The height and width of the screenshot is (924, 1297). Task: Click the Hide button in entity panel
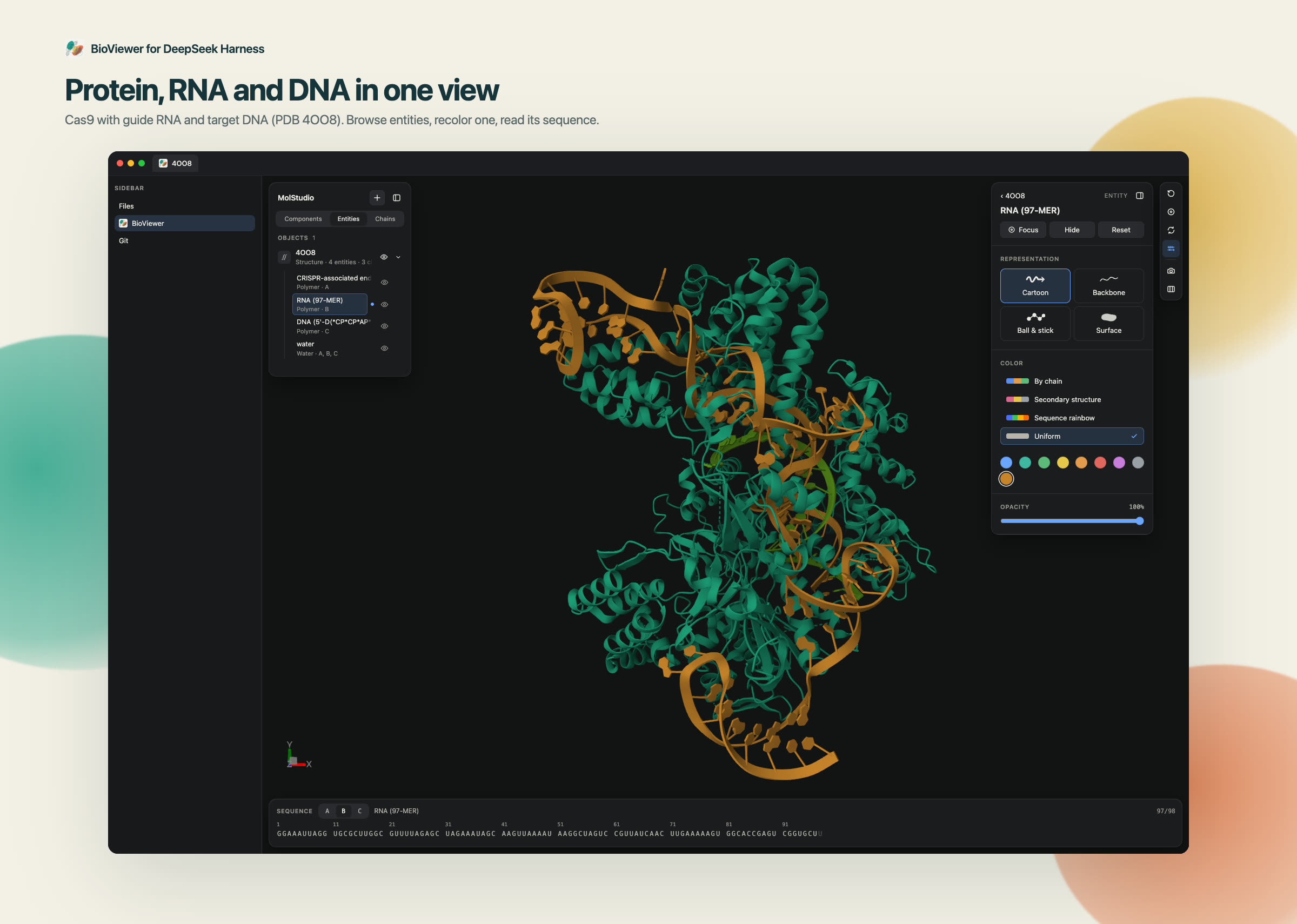1072,230
